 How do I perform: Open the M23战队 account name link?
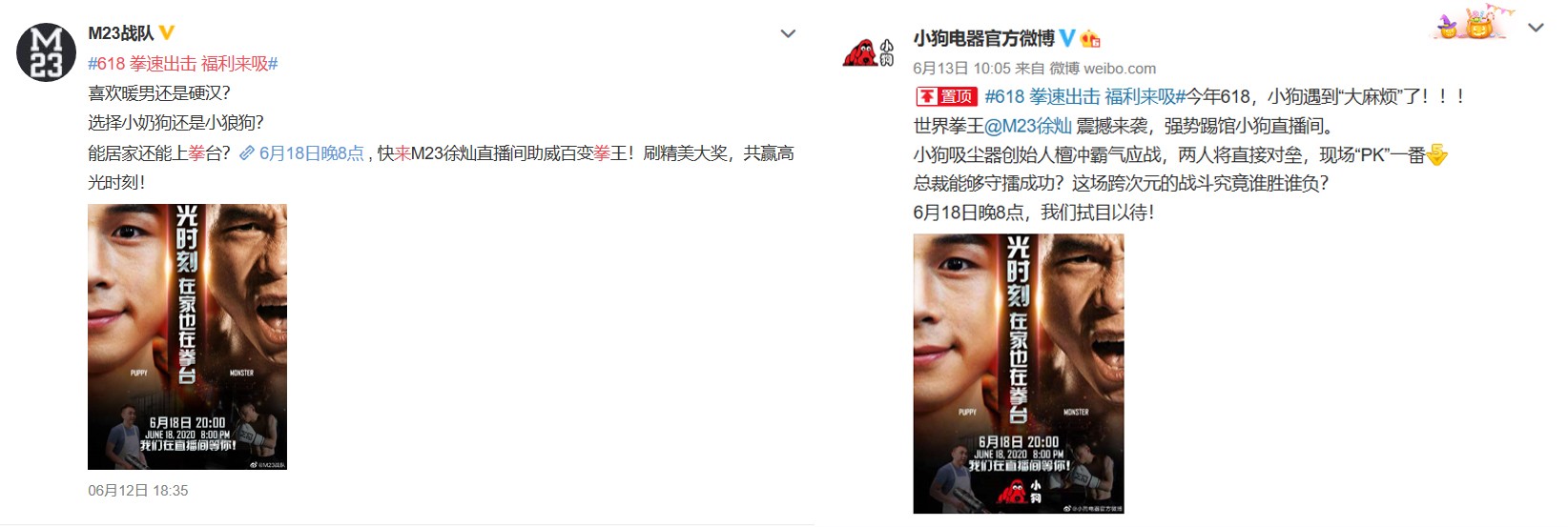120,33
